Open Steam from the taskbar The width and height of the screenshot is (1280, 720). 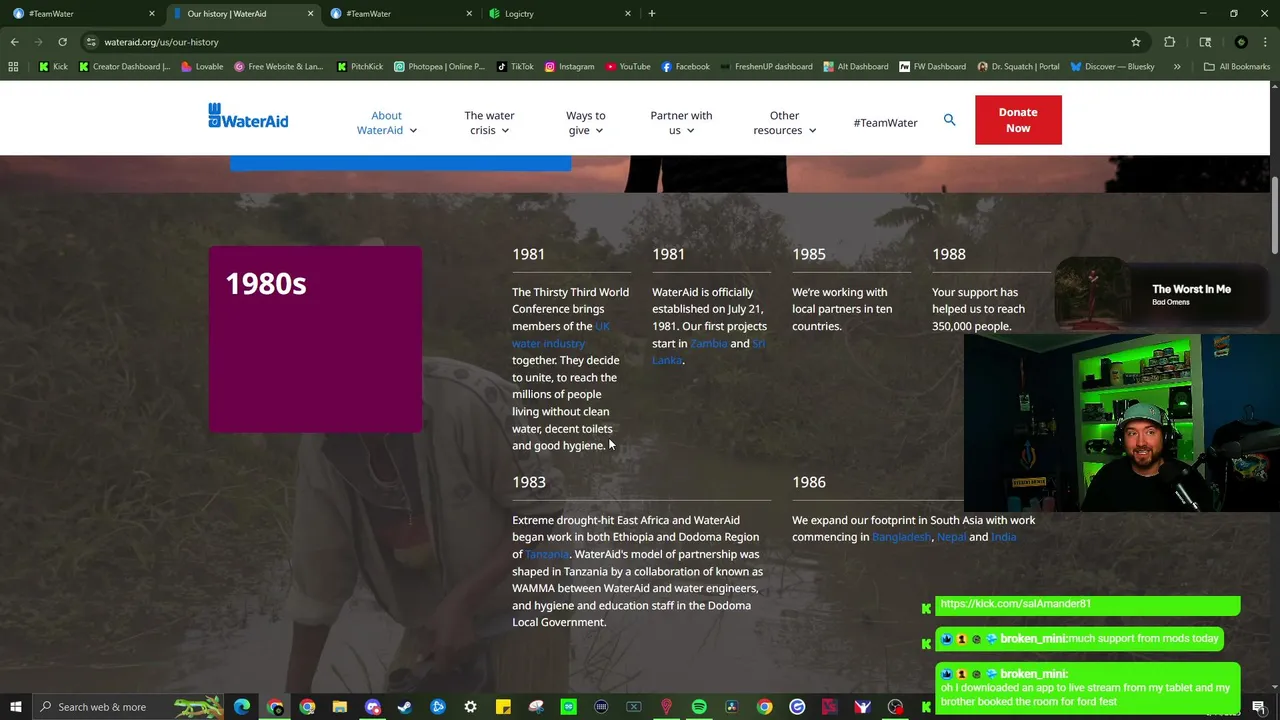pos(405,707)
